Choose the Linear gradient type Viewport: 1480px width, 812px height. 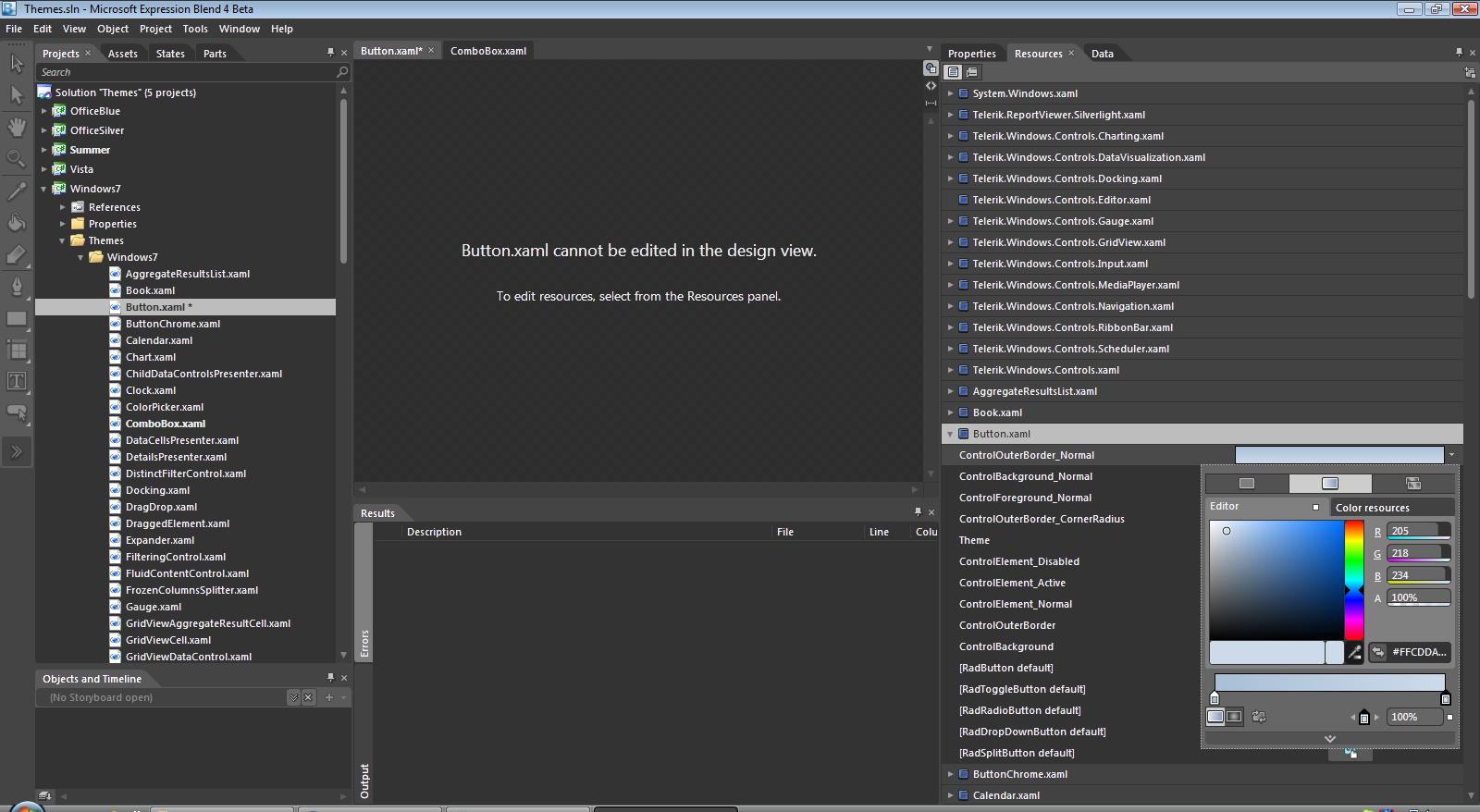click(x=1215, y=717)
